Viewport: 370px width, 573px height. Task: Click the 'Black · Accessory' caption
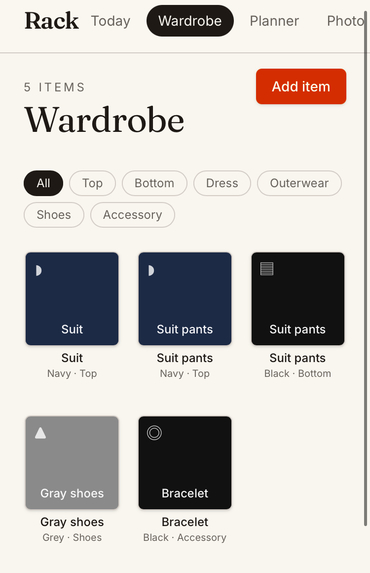pos(185,538)
